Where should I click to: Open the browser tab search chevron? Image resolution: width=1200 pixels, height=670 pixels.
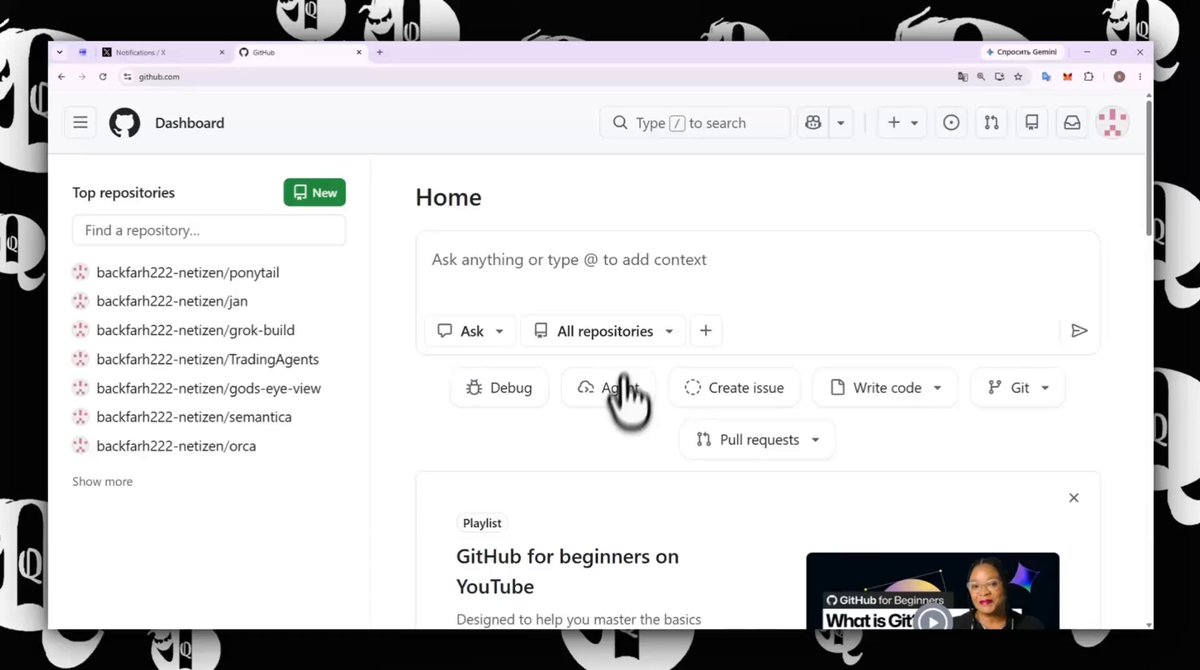(60, 52)
